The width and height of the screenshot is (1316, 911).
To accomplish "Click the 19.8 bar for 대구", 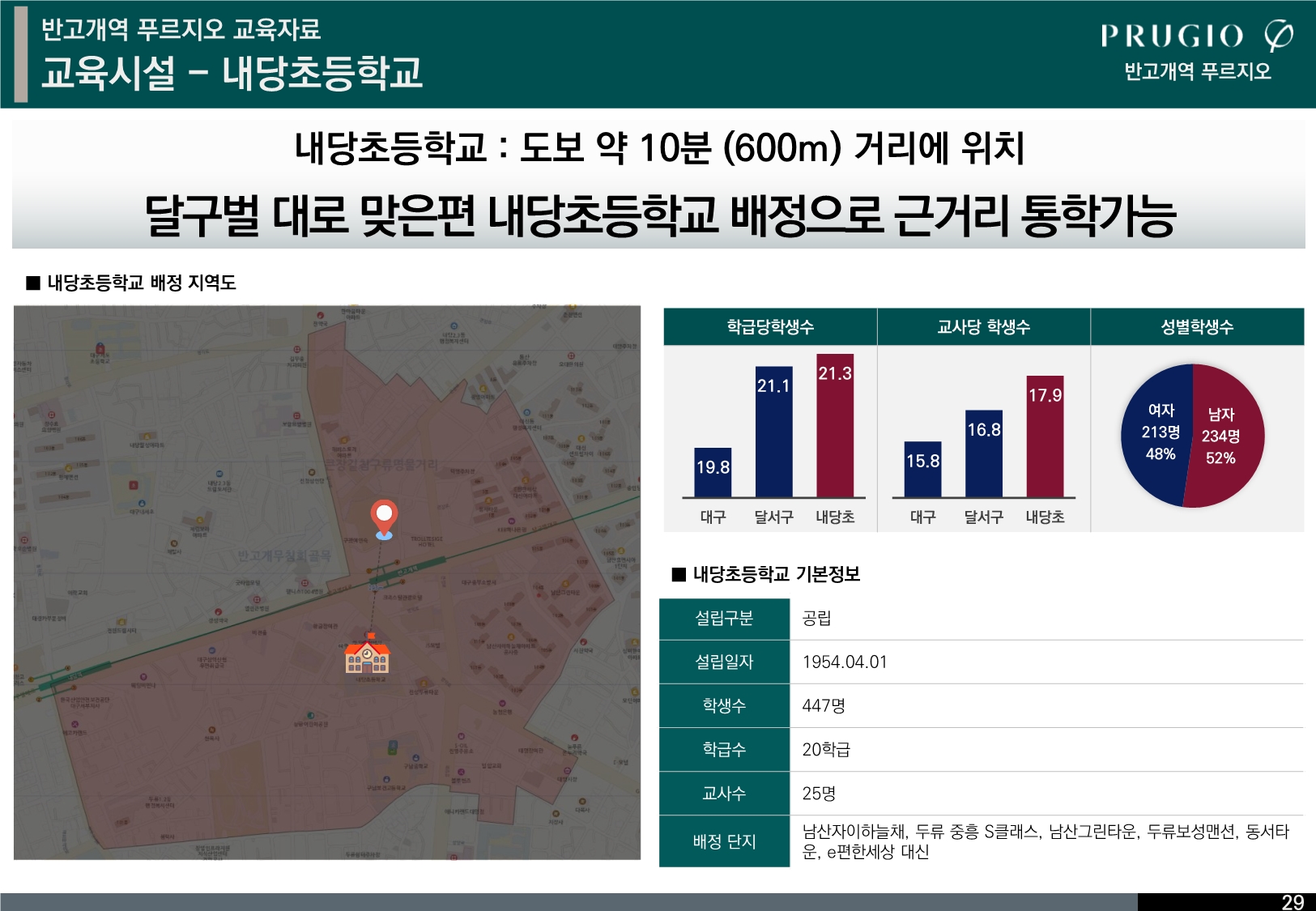I will pyautogui.click(x=713, y=472).
